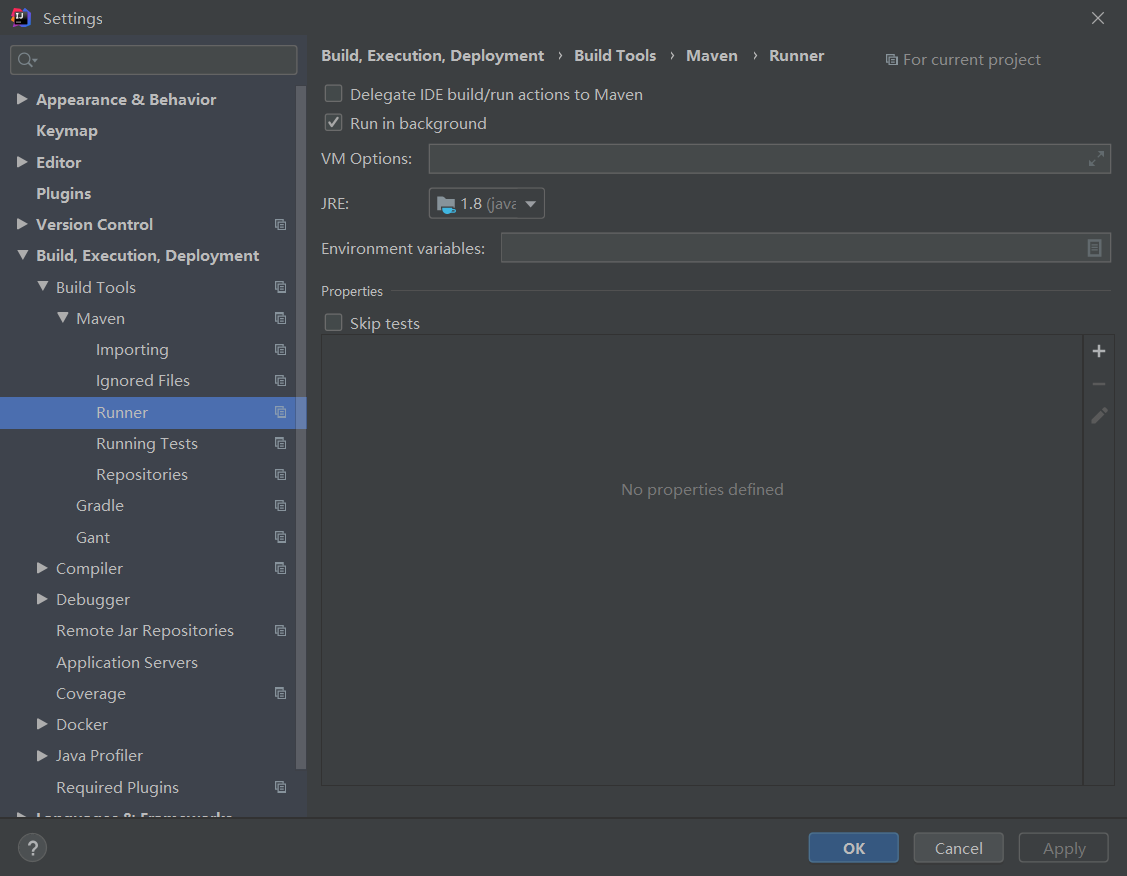Click project-level icon beside Remote Jar Repositories

click(x=280, y=631)
